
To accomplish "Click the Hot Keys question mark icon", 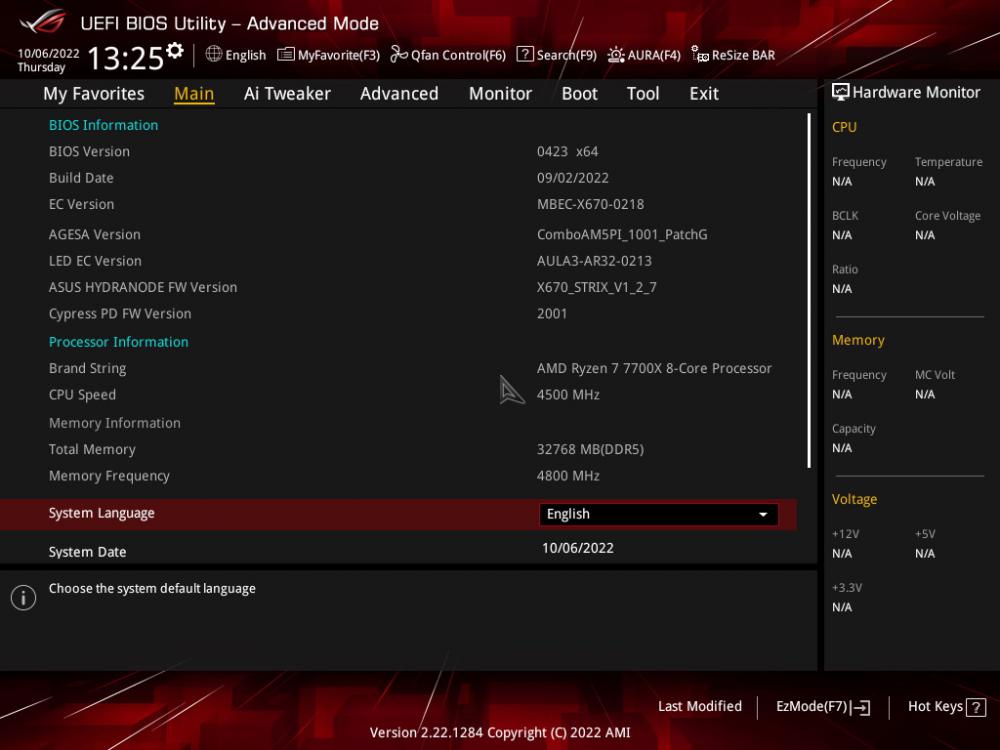I will tap(976, 707).
